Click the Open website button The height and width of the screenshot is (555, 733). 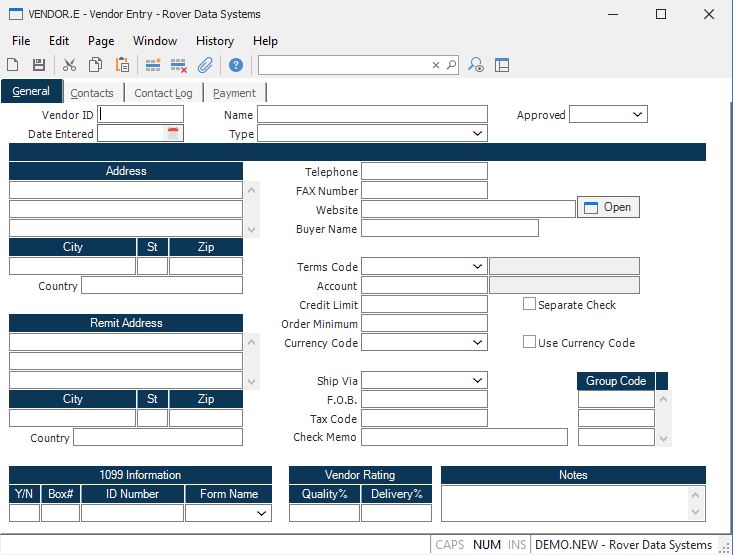click(x=608, y=207)
